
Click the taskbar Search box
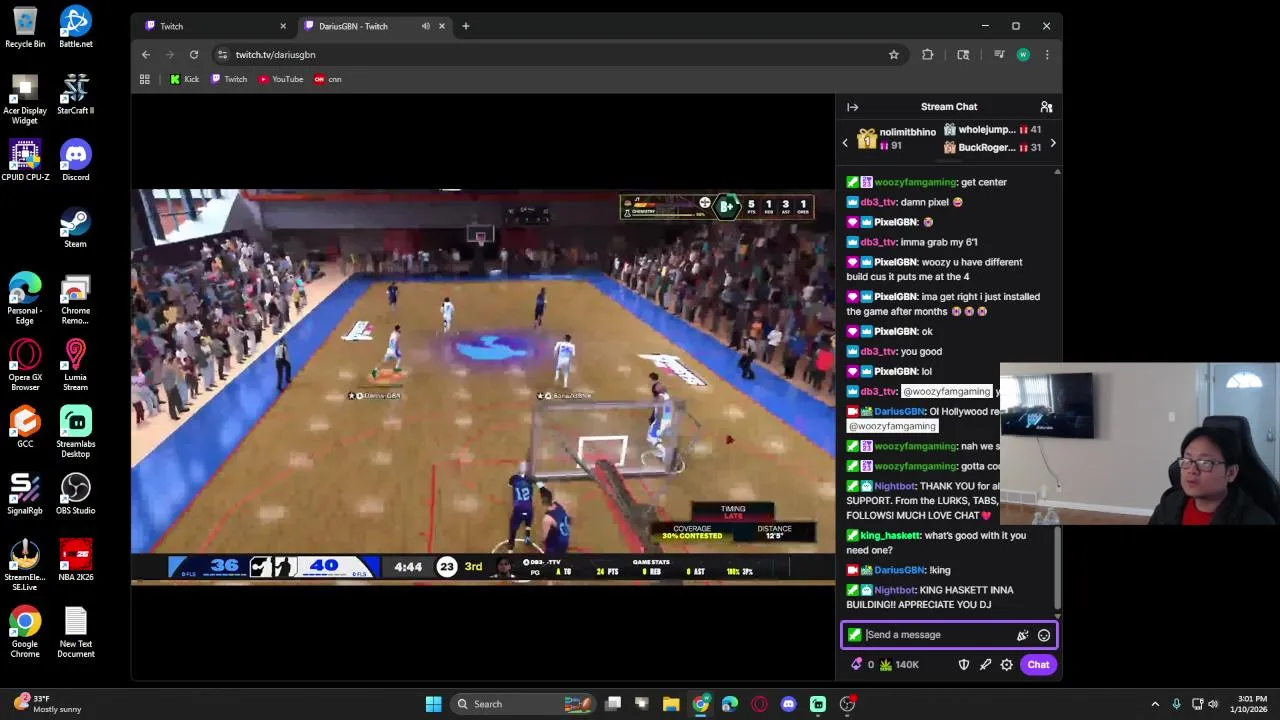click(x=523, y=704)
